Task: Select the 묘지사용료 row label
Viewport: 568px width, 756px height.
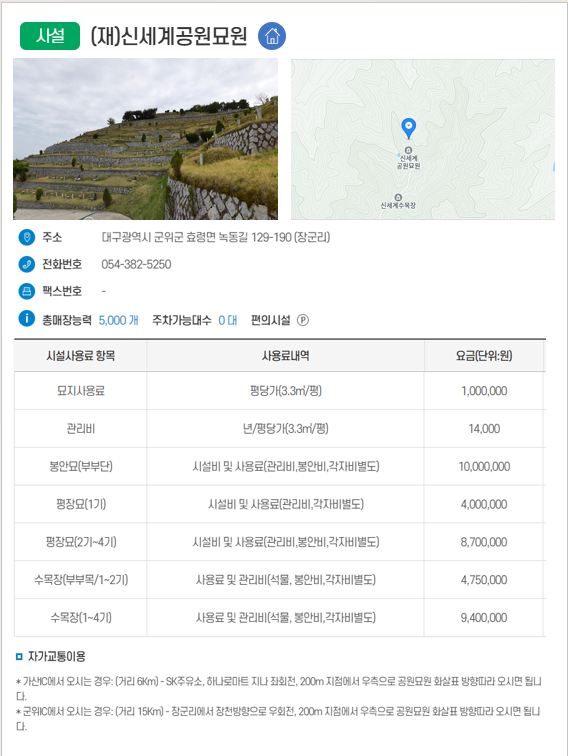Action: tap(81, 391)
